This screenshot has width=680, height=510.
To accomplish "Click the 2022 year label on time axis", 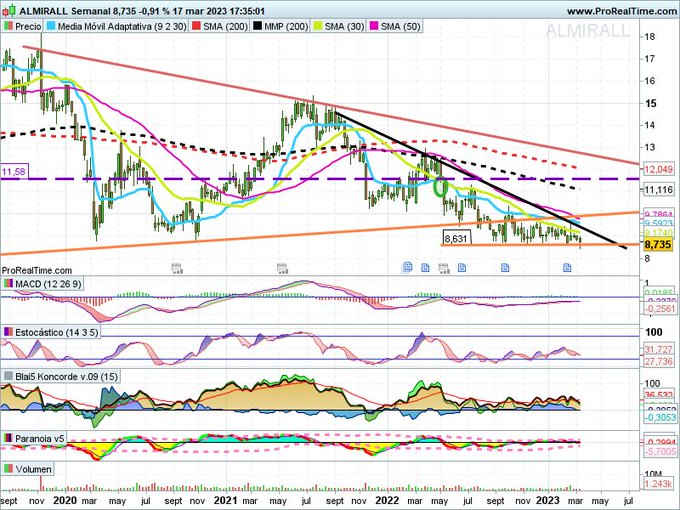I will point(387,500).
